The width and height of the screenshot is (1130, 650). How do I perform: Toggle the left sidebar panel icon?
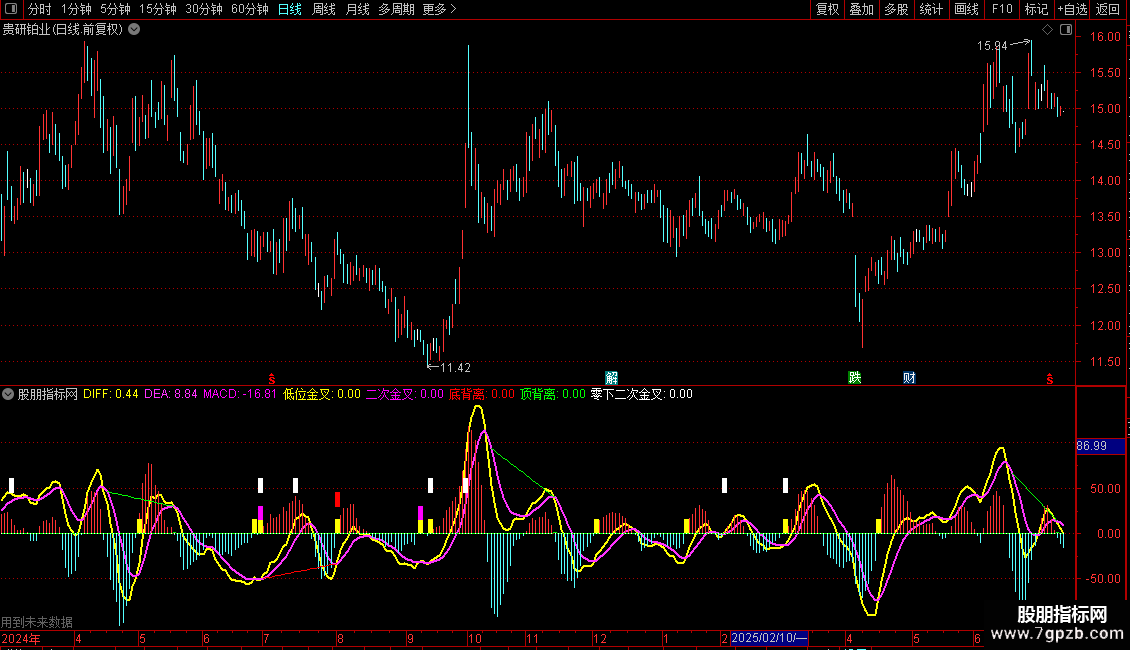coord(11,9)
